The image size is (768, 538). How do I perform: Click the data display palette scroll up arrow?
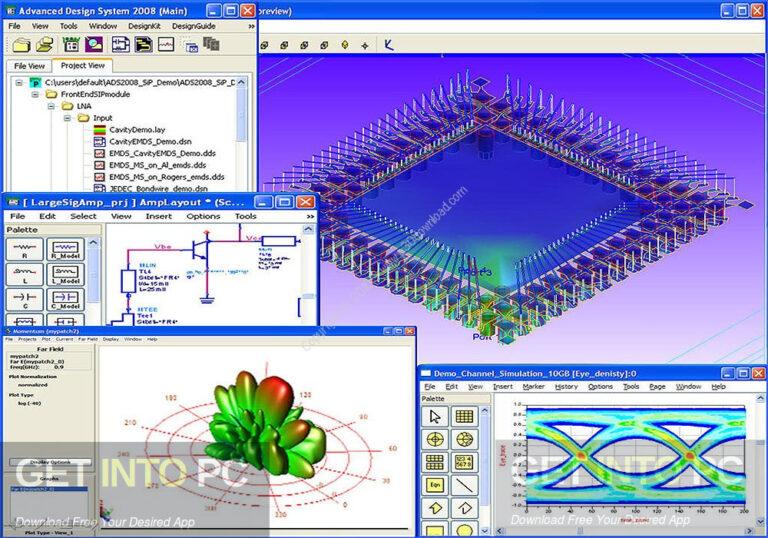tap(484, 411)
